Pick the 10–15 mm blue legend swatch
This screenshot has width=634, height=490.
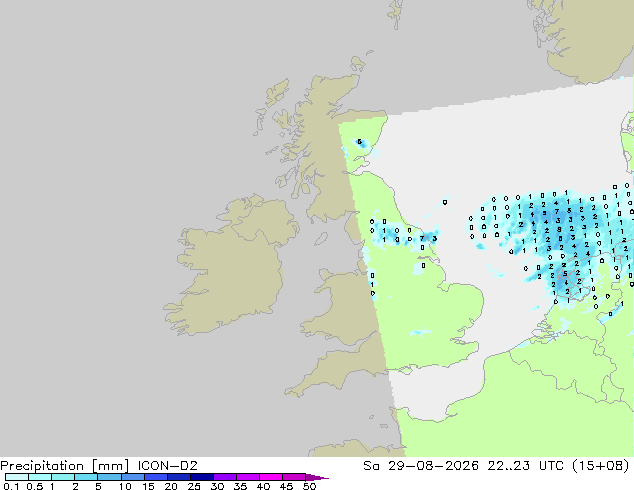tap(132, 477)
